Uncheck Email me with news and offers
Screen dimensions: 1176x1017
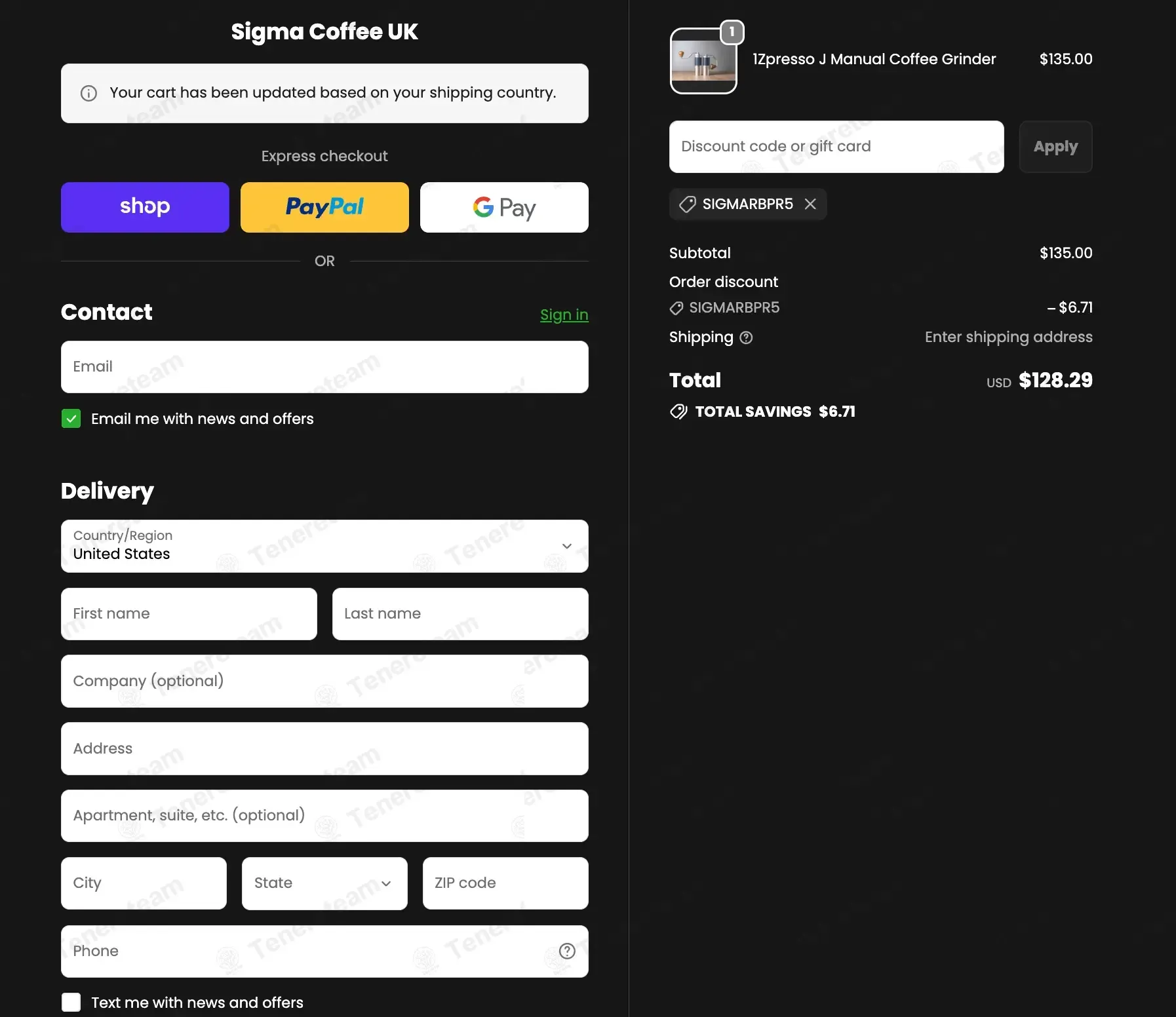71,419
